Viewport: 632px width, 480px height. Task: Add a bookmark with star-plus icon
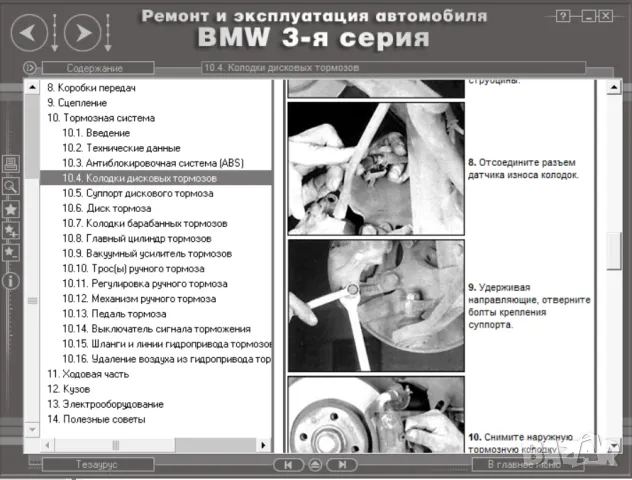coord(11,231)
